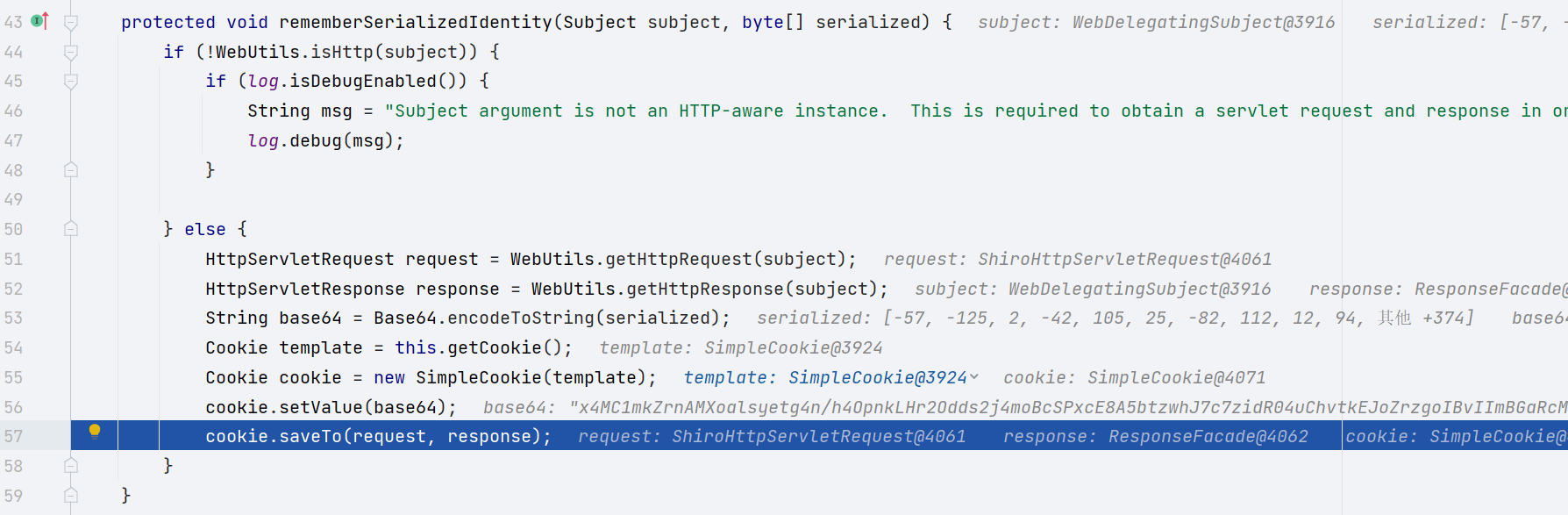Click the yellow lightbulb quick-fix icon
The image size is (1568, 515).
click(x=95, y=431)
